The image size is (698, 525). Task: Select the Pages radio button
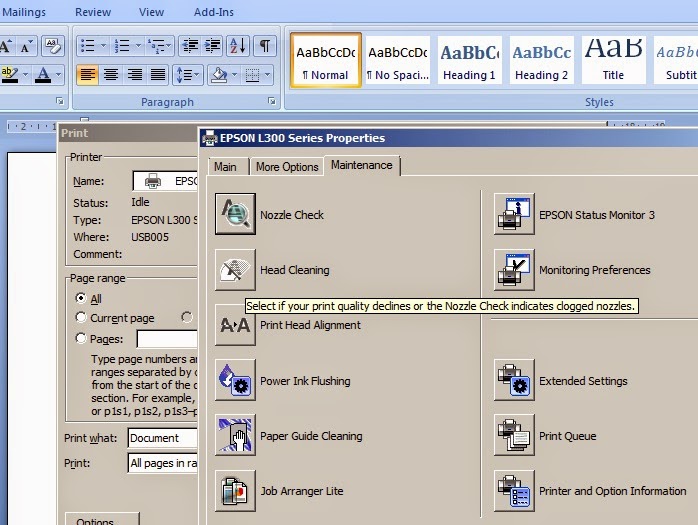point(81,338)
